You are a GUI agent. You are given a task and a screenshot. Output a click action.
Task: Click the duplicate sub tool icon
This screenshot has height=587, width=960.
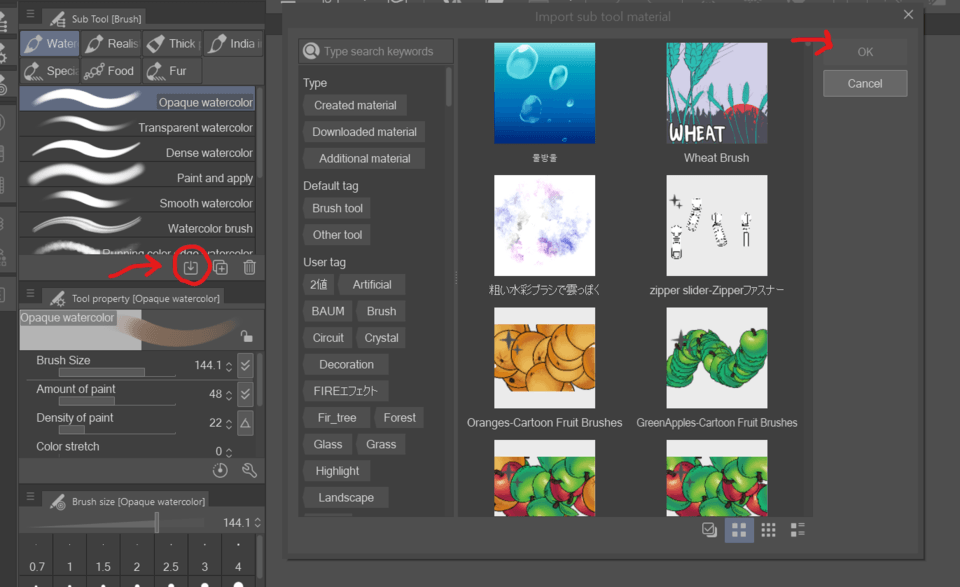coord(220,267)
